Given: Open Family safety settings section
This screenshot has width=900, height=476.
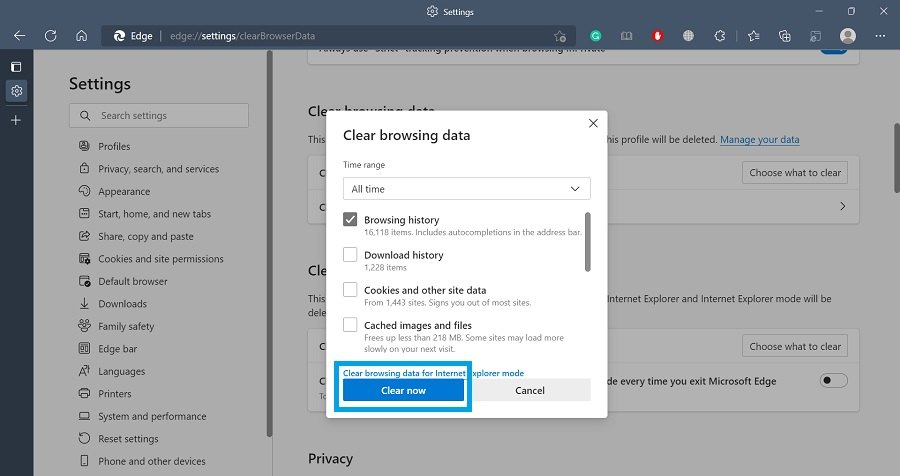Looking at the screenshot, I should [126, 326].
